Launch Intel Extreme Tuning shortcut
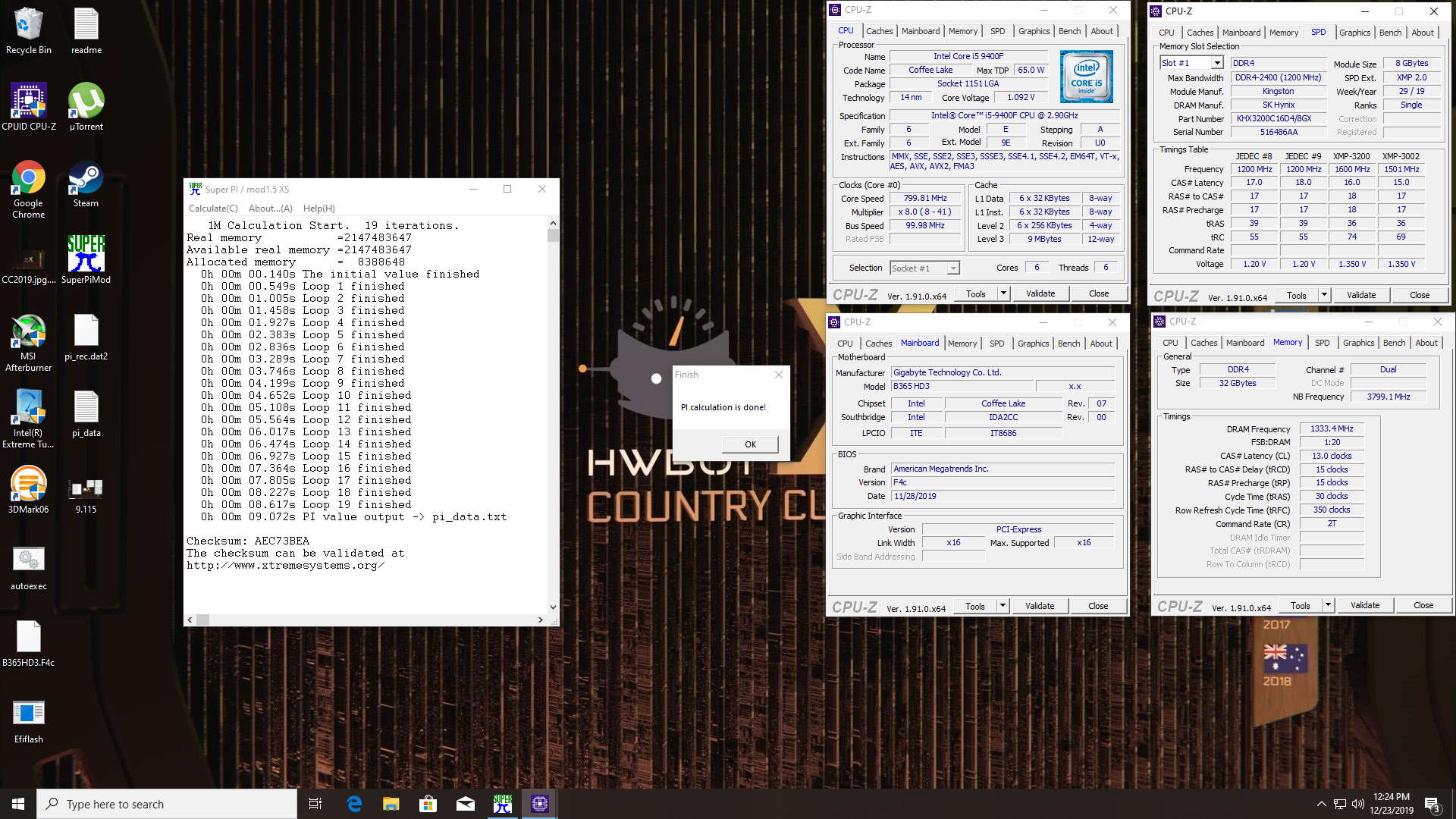Viewport: 1456px width, 819px height. [x=29, y=419]
